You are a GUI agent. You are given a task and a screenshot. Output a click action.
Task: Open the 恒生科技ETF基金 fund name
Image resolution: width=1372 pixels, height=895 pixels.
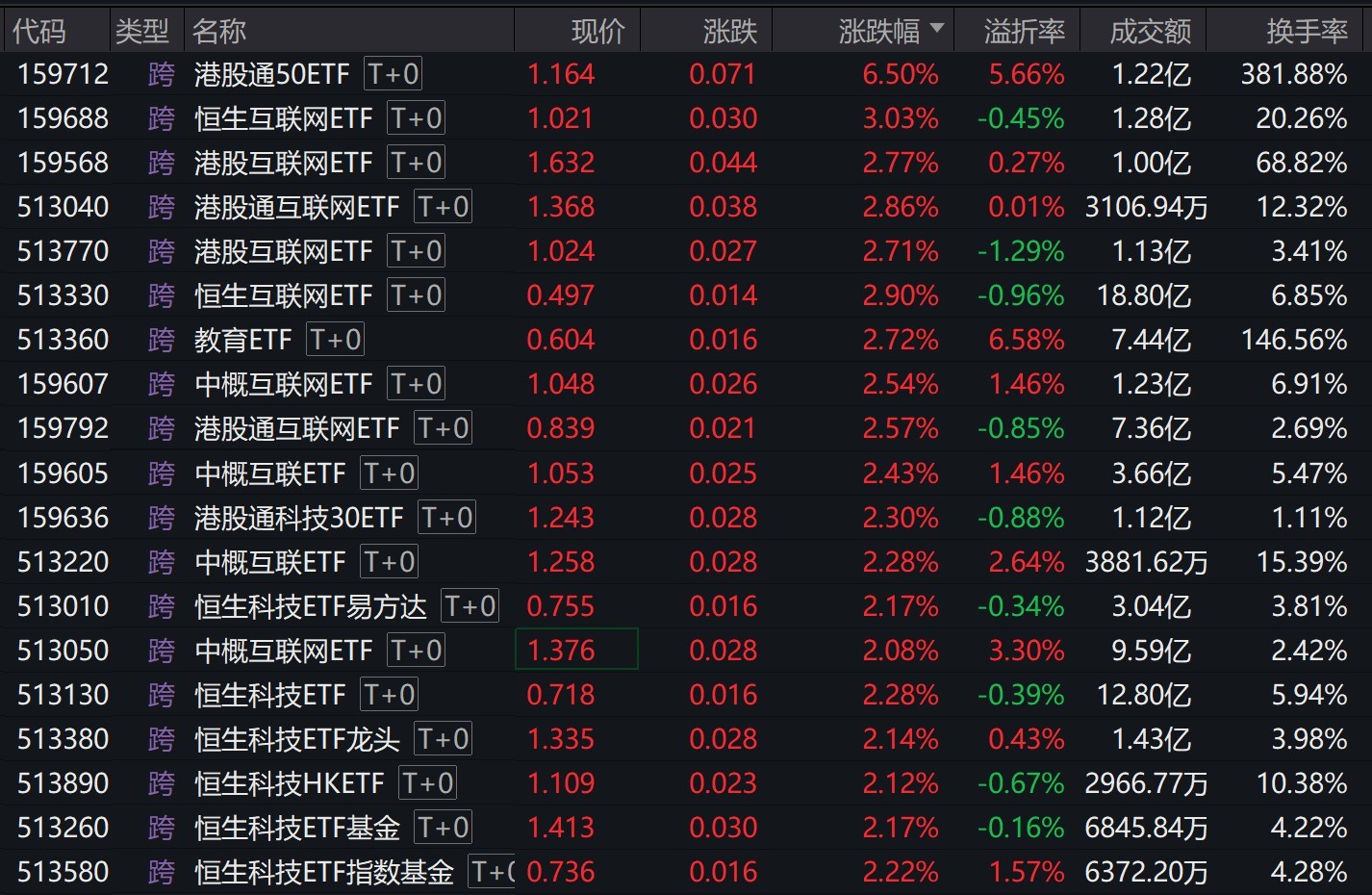tap(296, 828)
